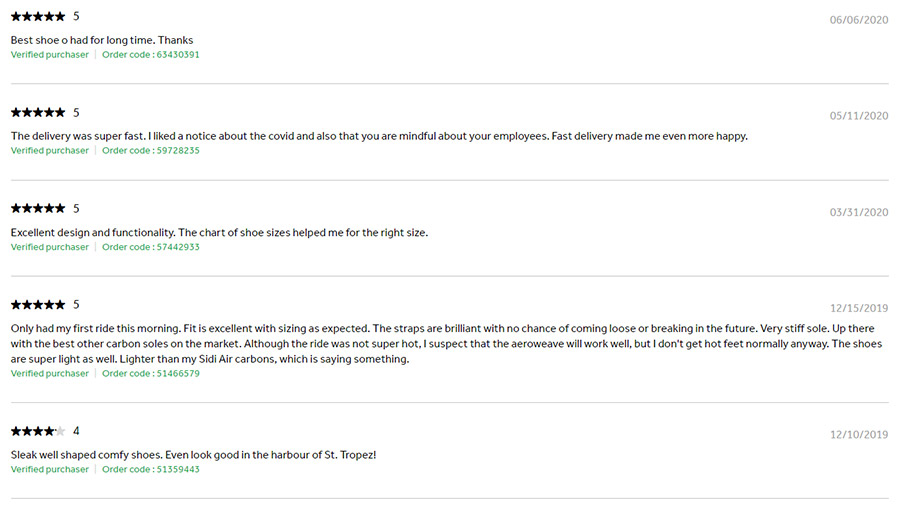Viewport: 900px width, 505px height.
Task: Click the four-star rating on 12/10/2019 review
Action: [38, 431]
